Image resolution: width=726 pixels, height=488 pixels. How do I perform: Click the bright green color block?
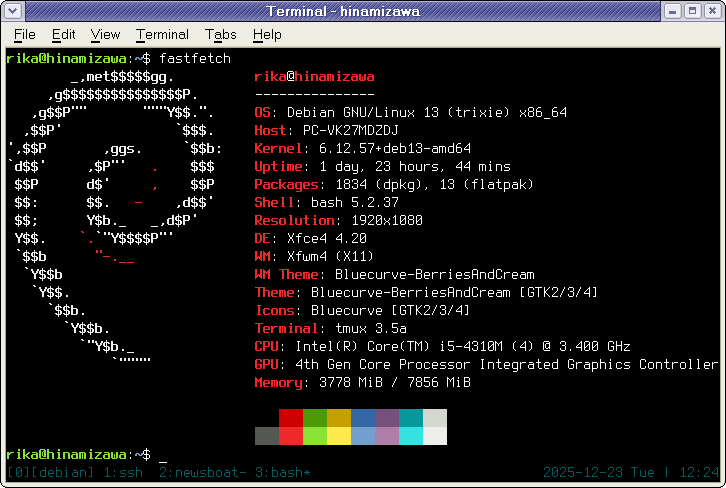click(x=315, y=436)
